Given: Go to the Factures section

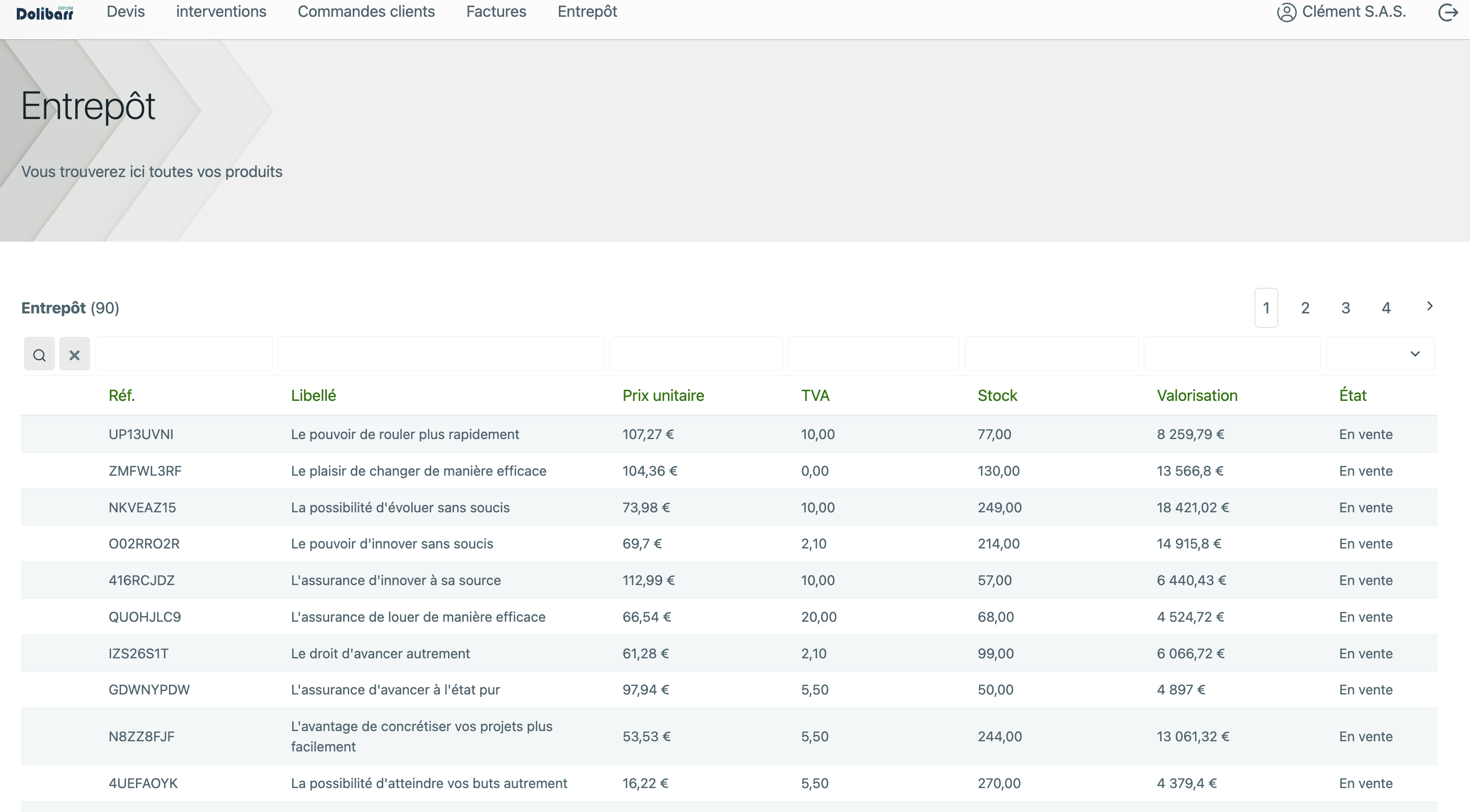Looking at the screenshot, I should [496, 11].
